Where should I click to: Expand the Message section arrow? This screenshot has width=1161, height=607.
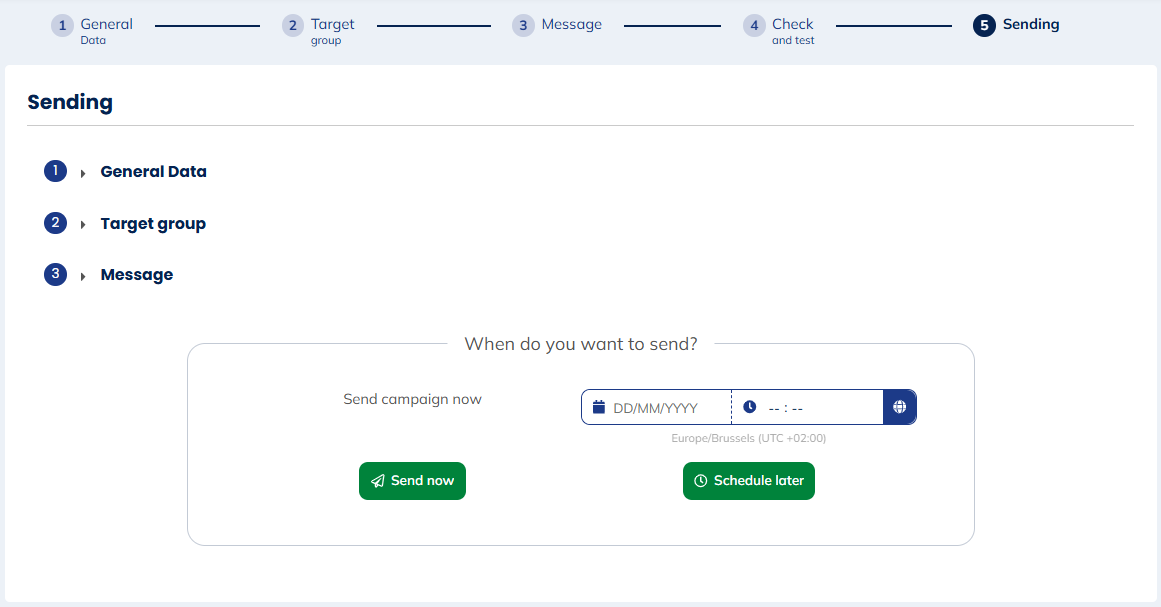pos(83,276)
